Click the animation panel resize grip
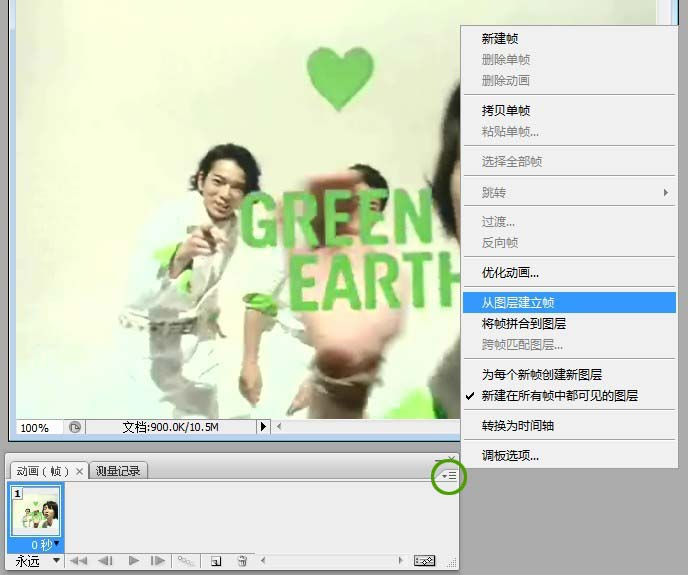This screenshot has width=688, height=575. click(452, 562)
